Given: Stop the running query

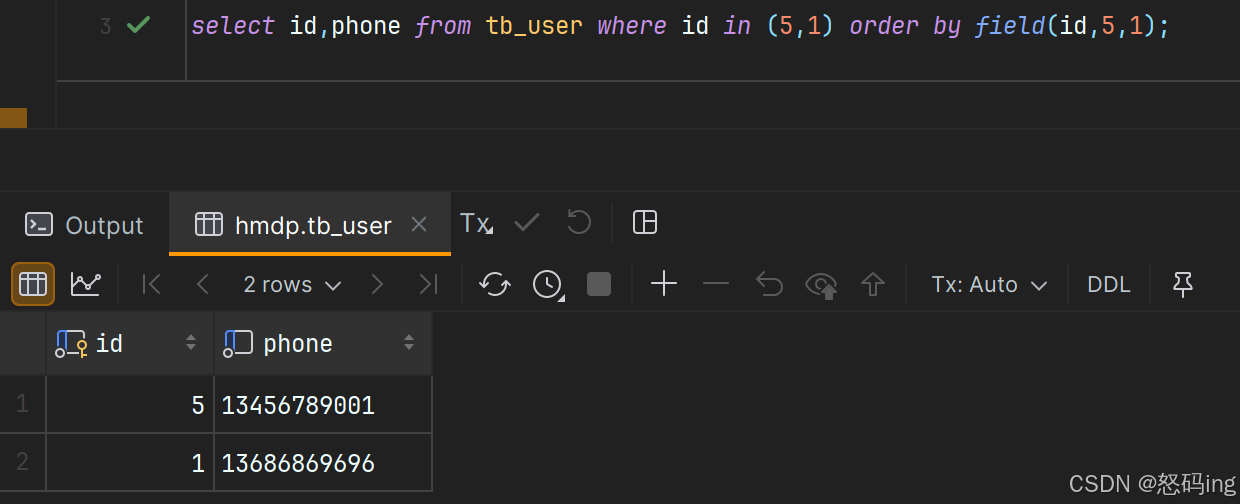Looking at the screenshot, I should (x=598, y=285).
